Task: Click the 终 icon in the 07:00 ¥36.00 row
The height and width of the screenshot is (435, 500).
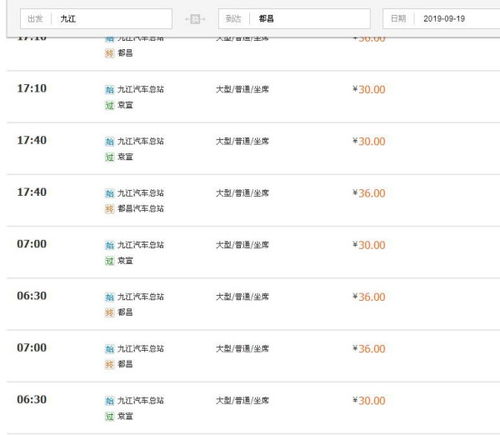Action: point(109,364)
